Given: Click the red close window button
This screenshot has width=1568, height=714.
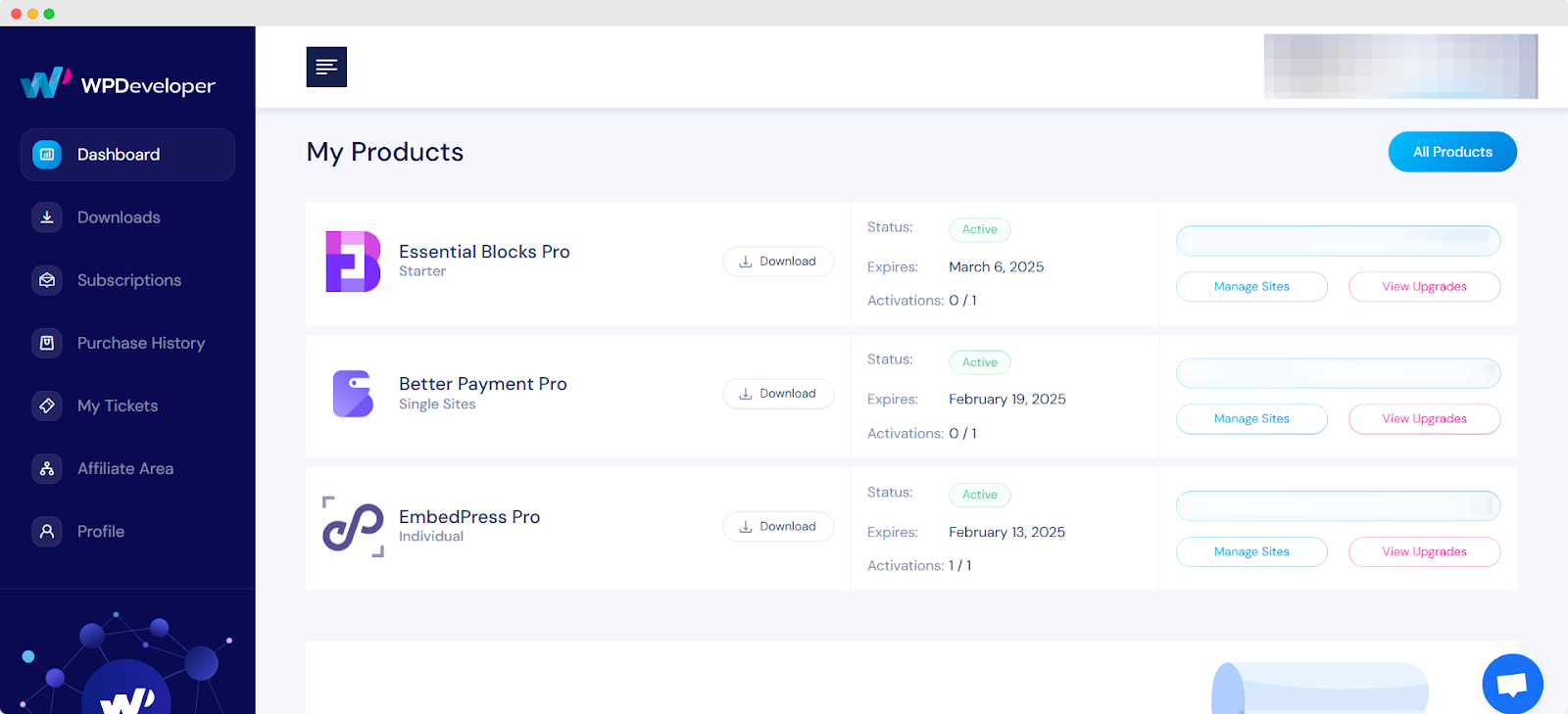Looking at the screenshot, I should [x=16, y=14].
